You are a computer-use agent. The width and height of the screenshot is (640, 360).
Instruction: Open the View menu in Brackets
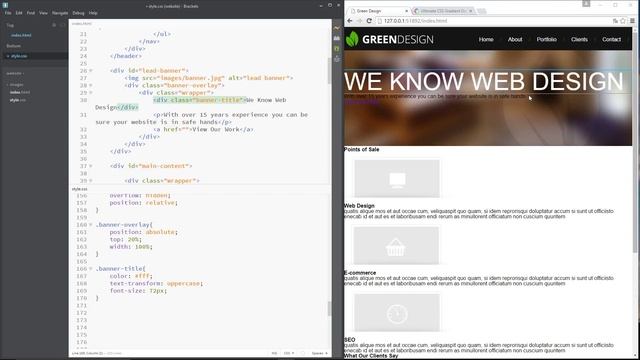click(43, 13)
